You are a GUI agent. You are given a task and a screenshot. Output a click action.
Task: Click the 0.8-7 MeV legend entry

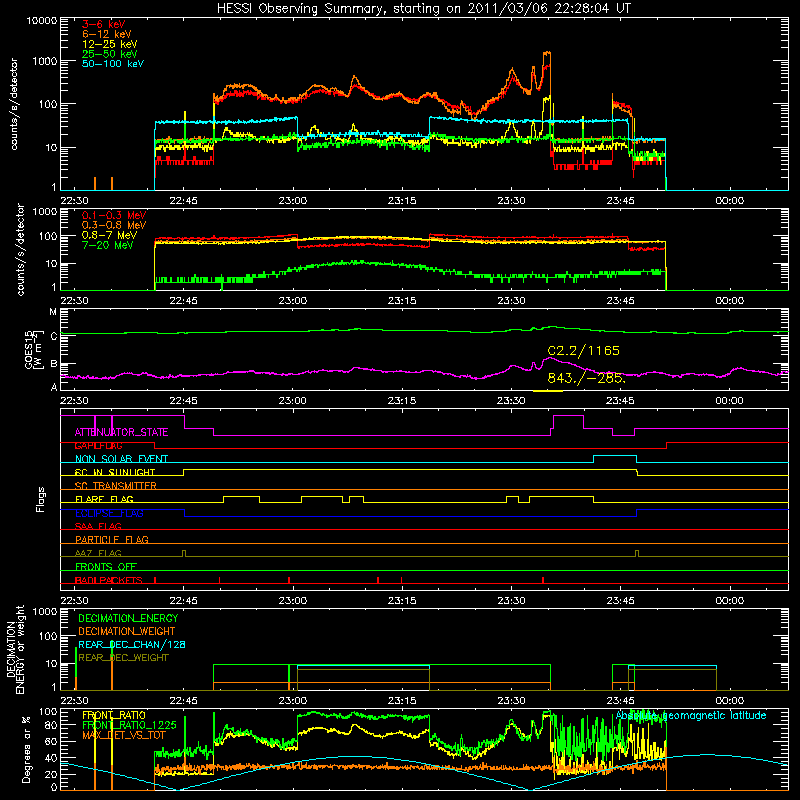[x=110, y=235]
